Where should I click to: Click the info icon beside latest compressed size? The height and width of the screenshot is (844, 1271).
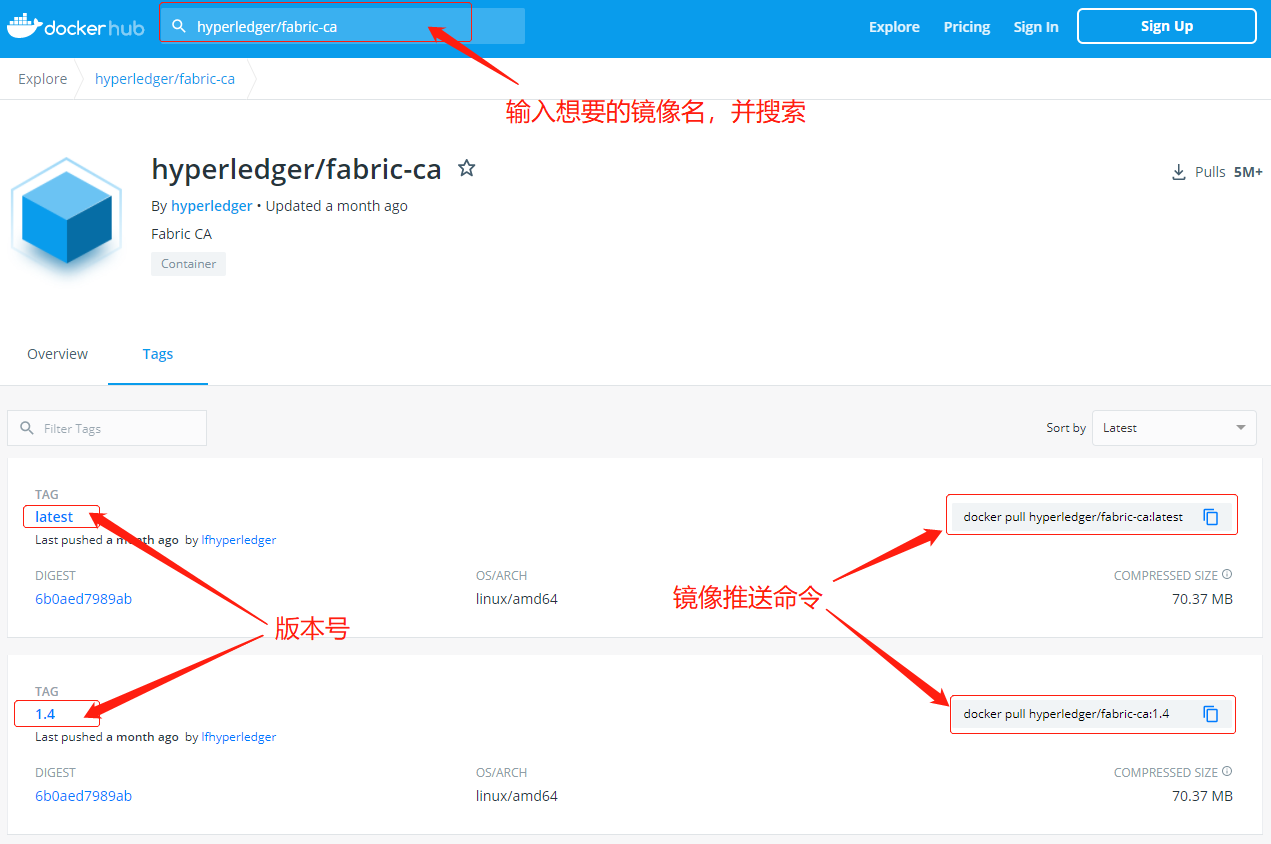click(x=1227, y=575)
